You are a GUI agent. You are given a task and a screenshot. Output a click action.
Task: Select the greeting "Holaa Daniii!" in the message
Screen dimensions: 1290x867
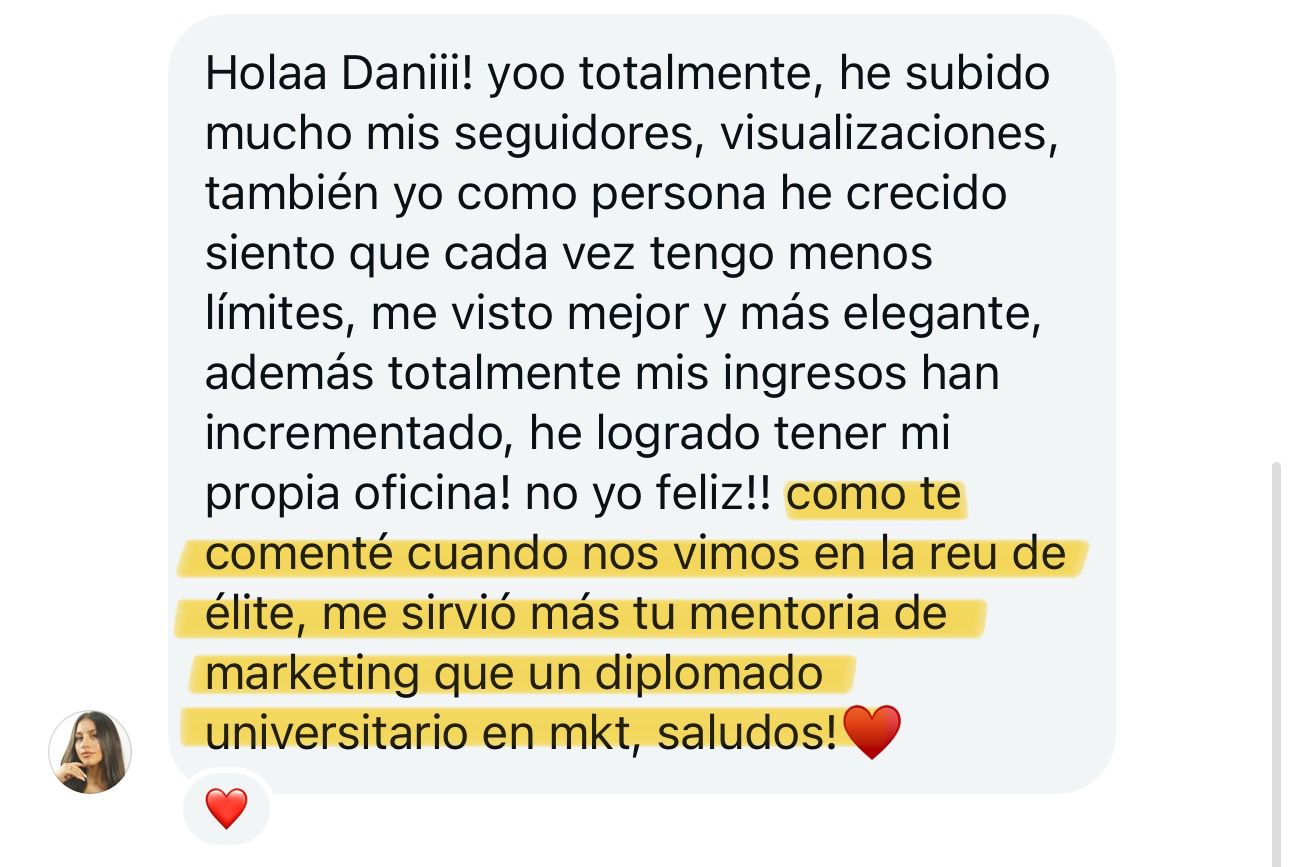click(339, 76)
